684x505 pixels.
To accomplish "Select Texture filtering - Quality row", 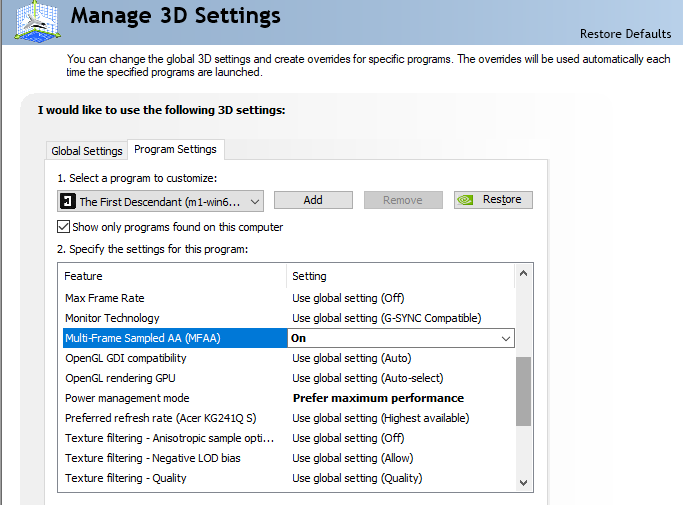I will pyautogui.click(x=125, y=478).
